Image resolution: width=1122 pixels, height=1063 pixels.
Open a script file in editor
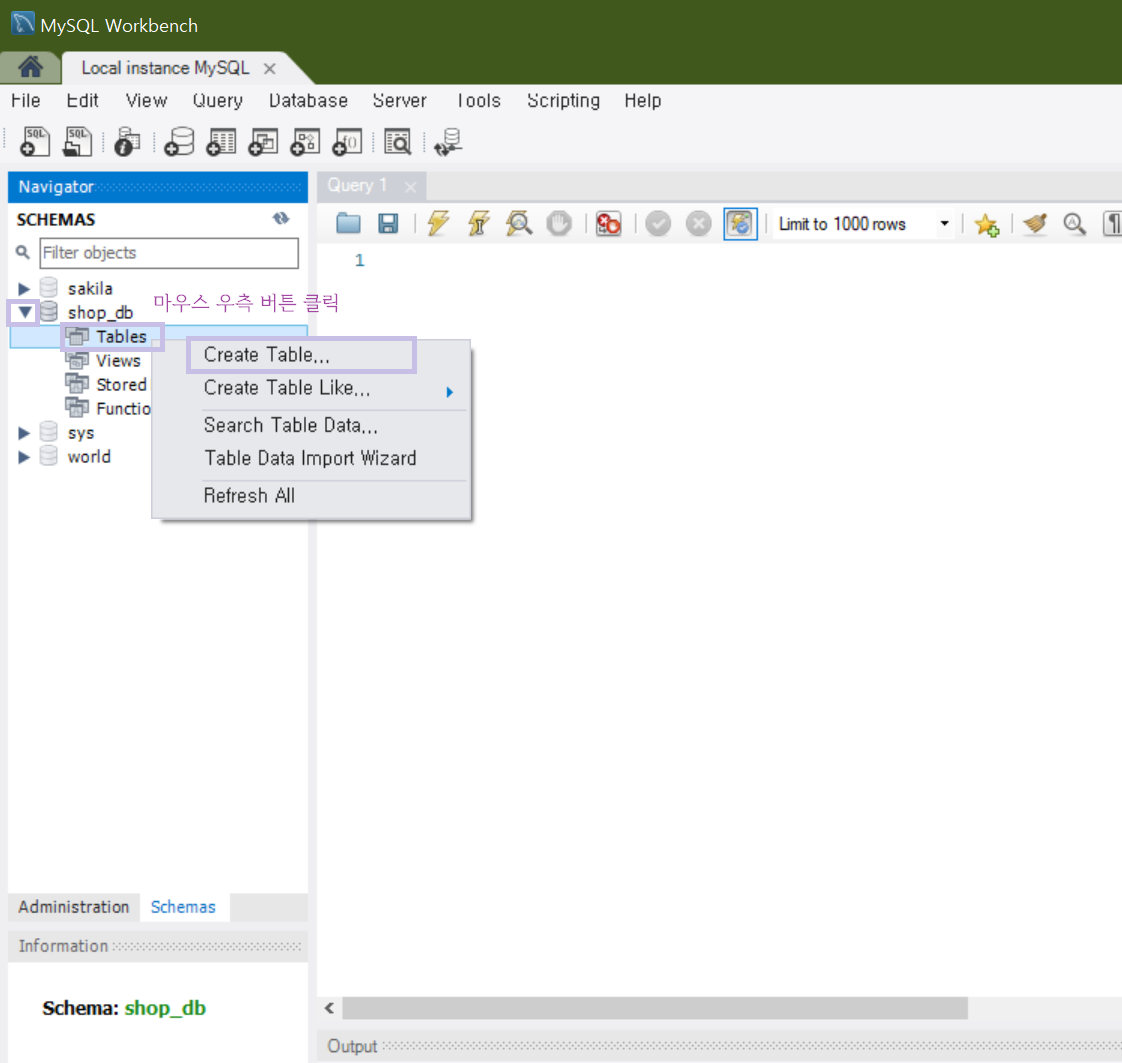click(x=348, y=224)
